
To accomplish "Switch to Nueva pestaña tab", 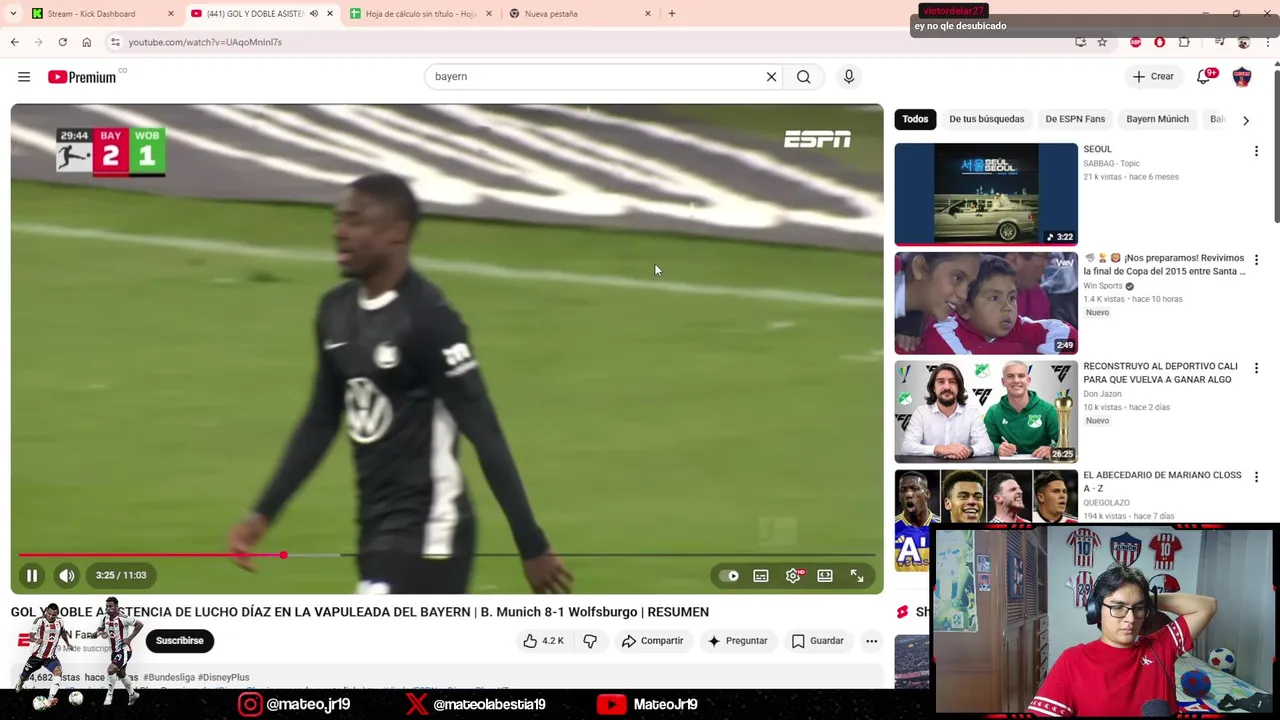I will pos(580,14).
